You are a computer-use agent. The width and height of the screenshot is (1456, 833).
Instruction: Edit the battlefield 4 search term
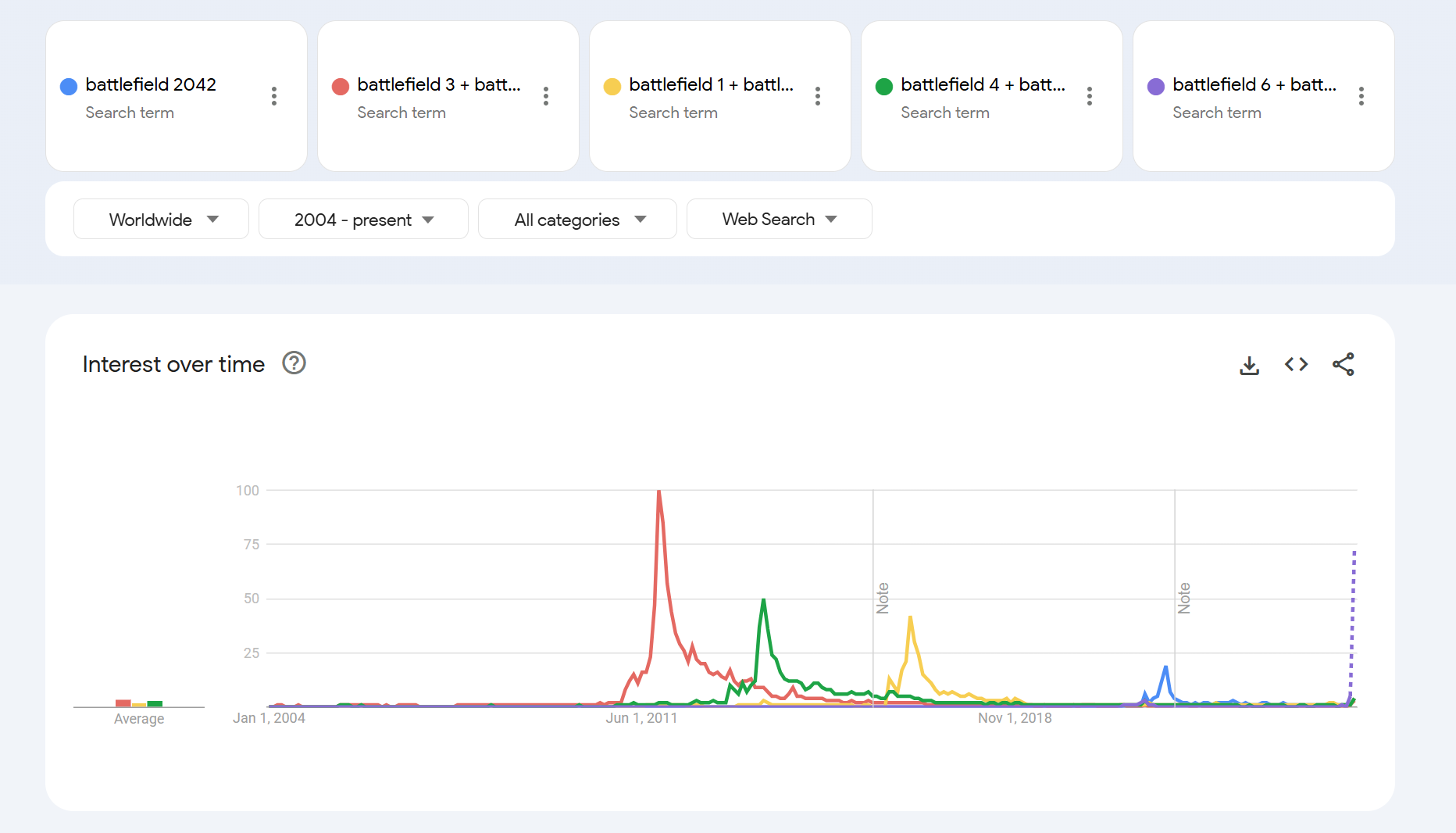[983, 84]
